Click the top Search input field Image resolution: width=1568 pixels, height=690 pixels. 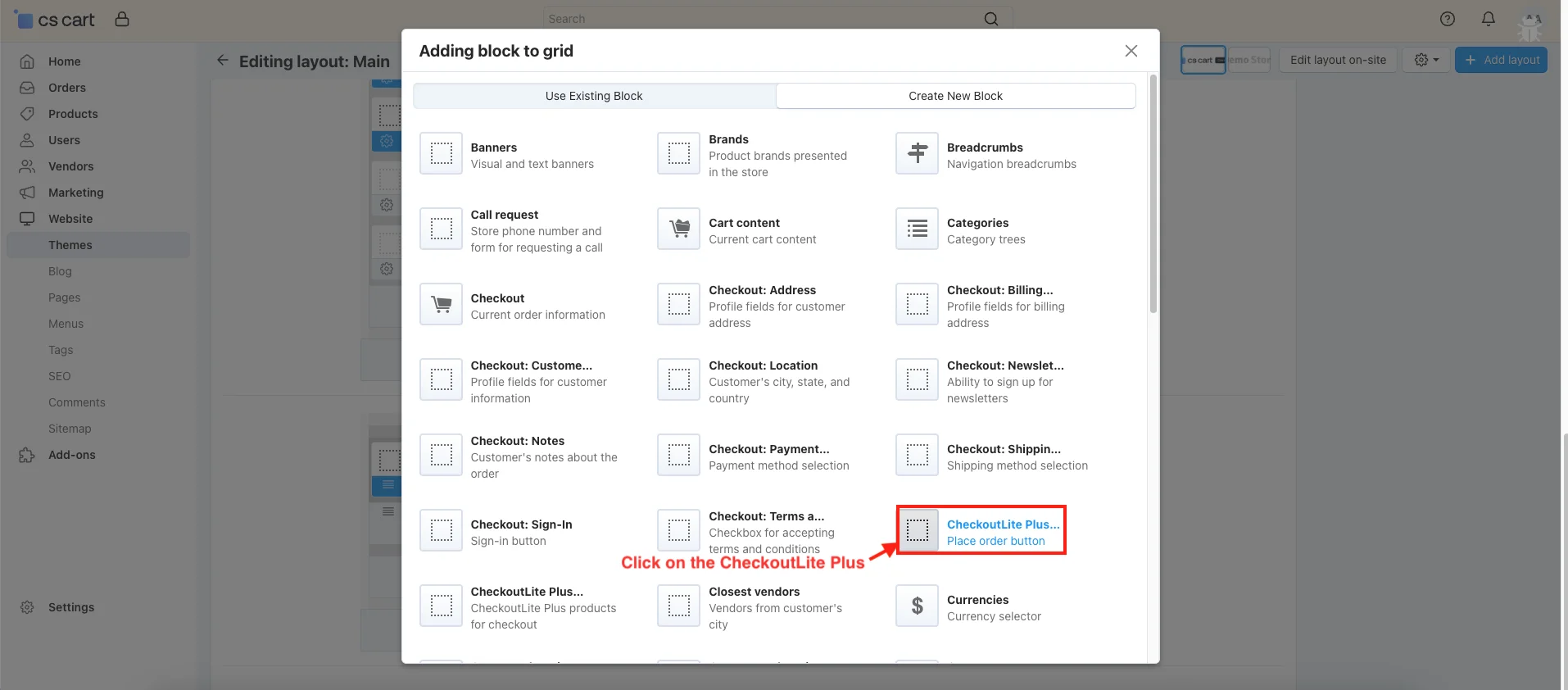click(762, 19)
